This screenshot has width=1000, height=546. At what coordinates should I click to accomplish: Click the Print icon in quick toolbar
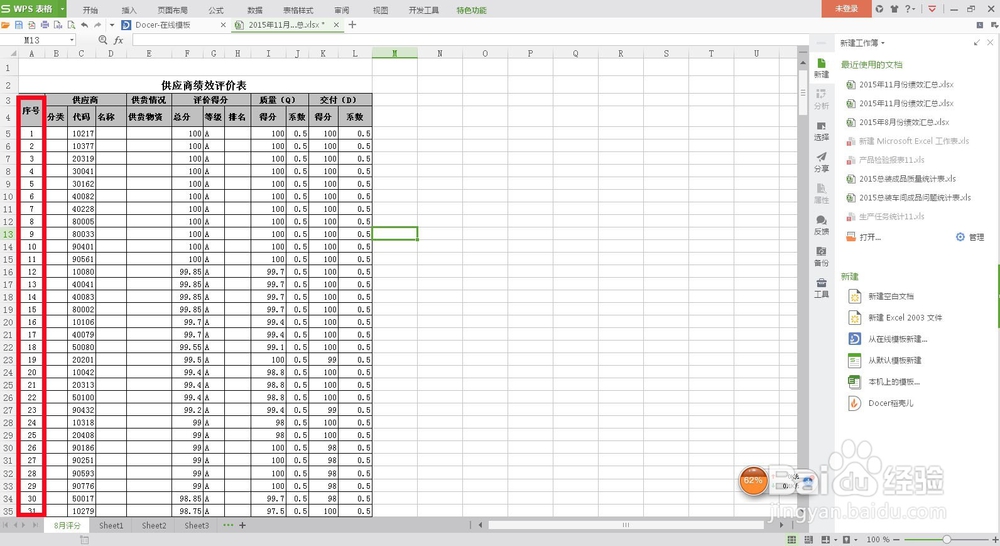coord(45,25)
